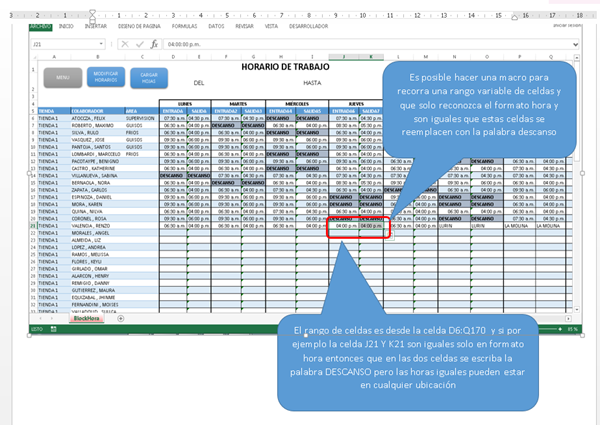Click the zoom in plus icon in the status bar
This screenshot has height=425, width=600.
coord(560,329)
